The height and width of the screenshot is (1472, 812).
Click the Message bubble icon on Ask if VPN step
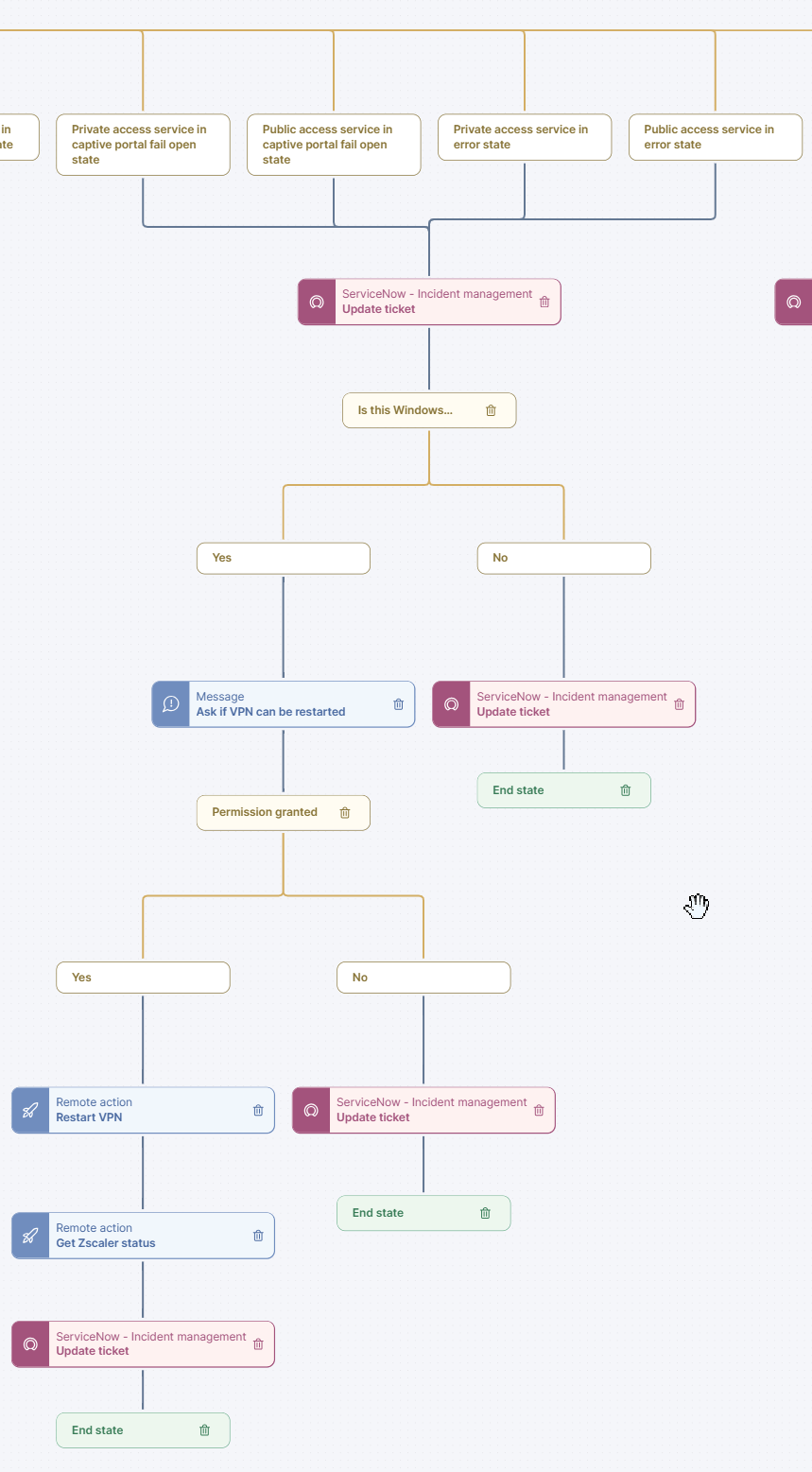click(171, 703)
